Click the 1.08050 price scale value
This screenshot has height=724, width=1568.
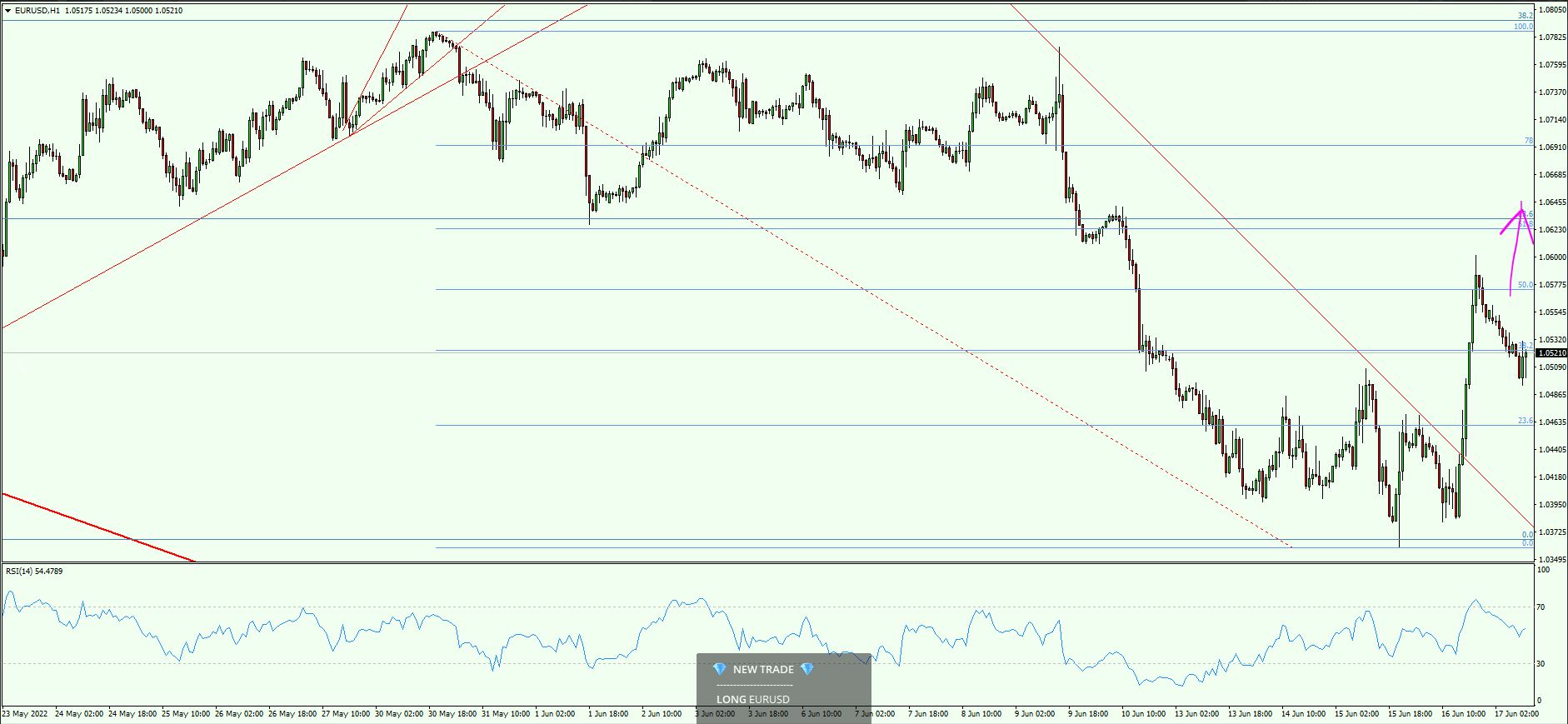point(1552,10)
